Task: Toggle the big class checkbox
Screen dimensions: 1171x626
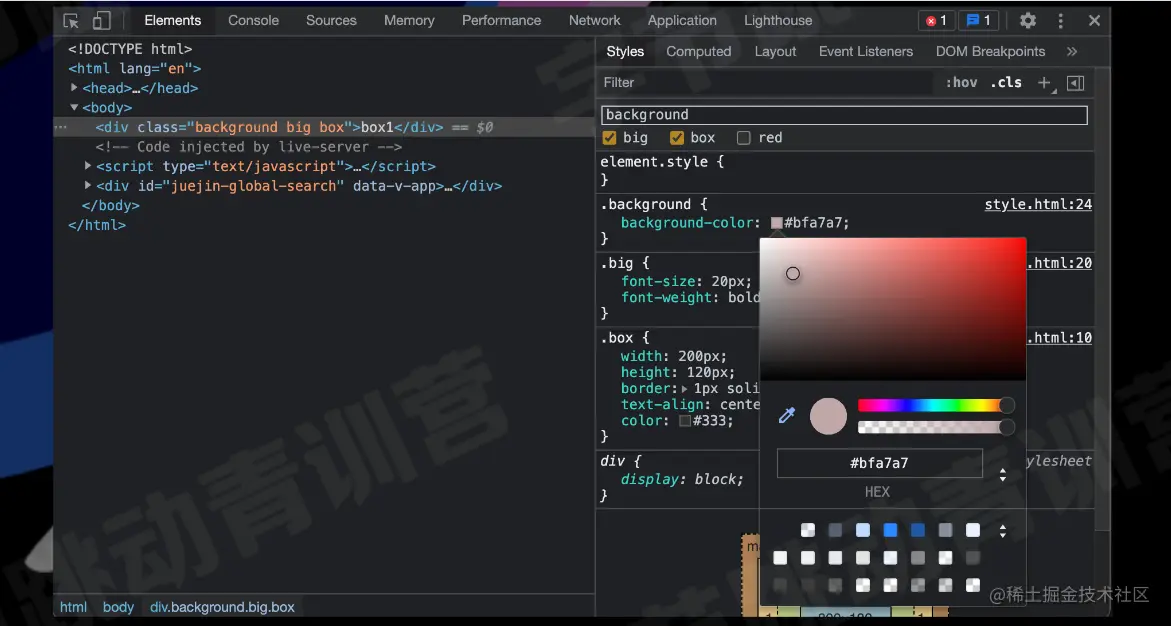Action: coord(609,137)
